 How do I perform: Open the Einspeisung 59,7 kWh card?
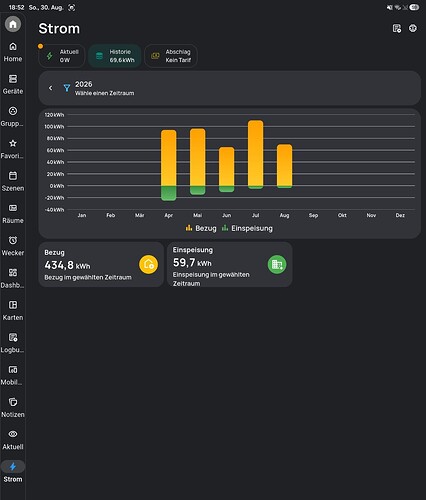coord(230,265)
